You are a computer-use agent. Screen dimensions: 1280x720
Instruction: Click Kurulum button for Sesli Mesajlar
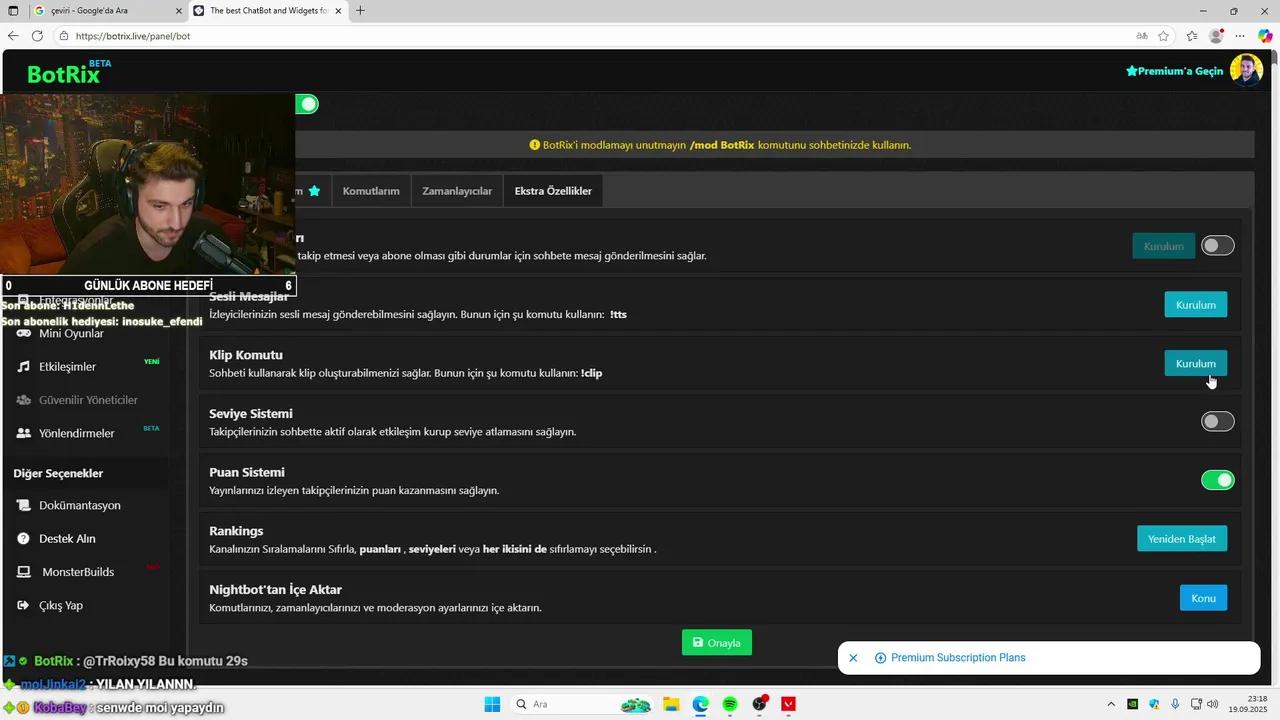tap(1196, 305)
